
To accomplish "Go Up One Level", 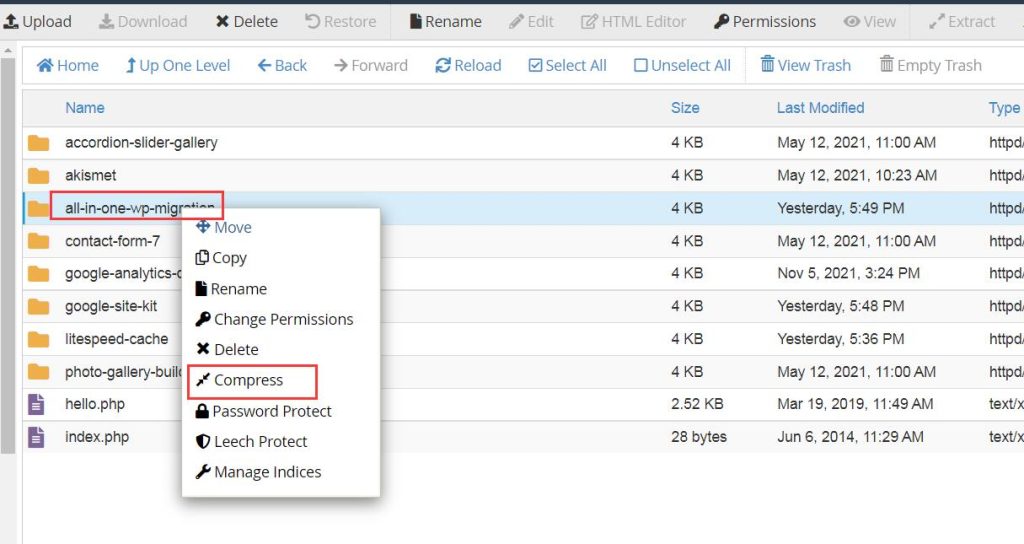I will coord(178,65).
